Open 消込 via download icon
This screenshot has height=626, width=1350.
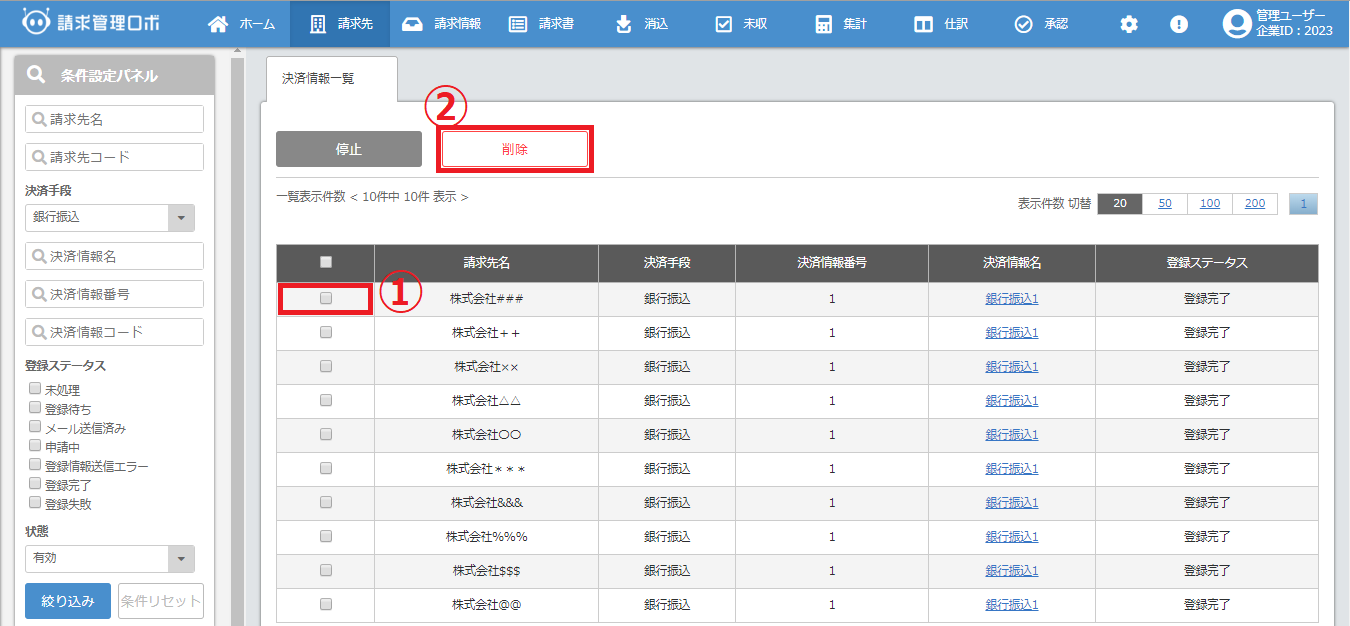[624, 24]
